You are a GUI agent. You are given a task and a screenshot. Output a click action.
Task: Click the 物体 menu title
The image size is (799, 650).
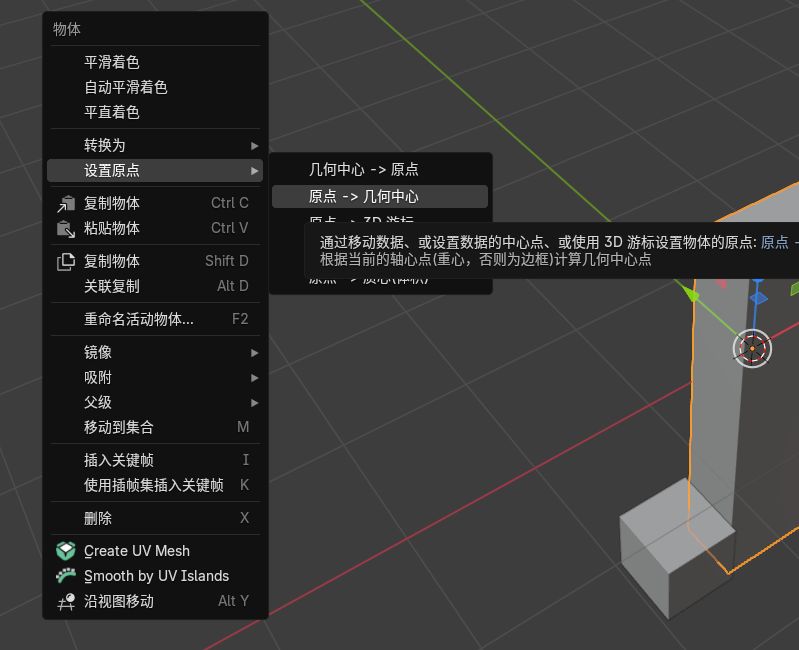click(x=67, y=29)
